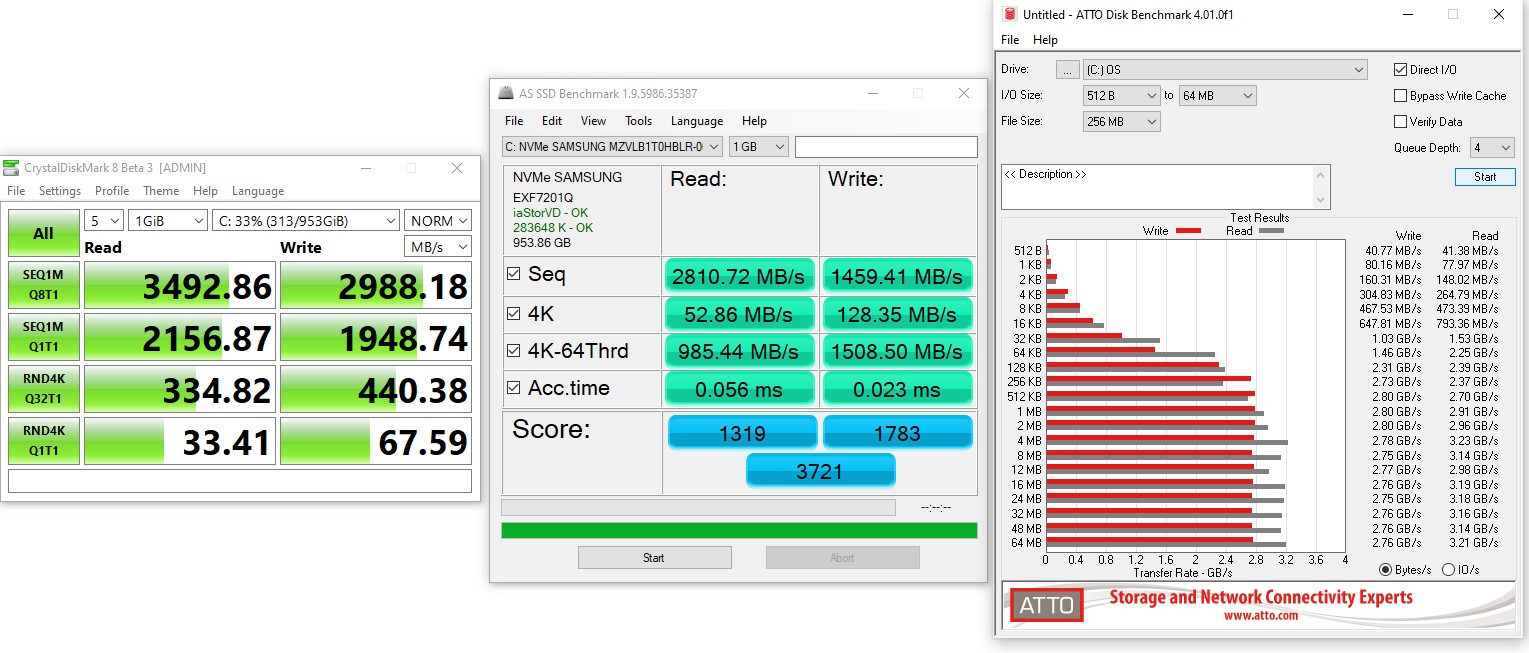The image size is (1529, 653).
Task: Open the 256 MB file size dropdown
Action: click(x=1121, y=122)
